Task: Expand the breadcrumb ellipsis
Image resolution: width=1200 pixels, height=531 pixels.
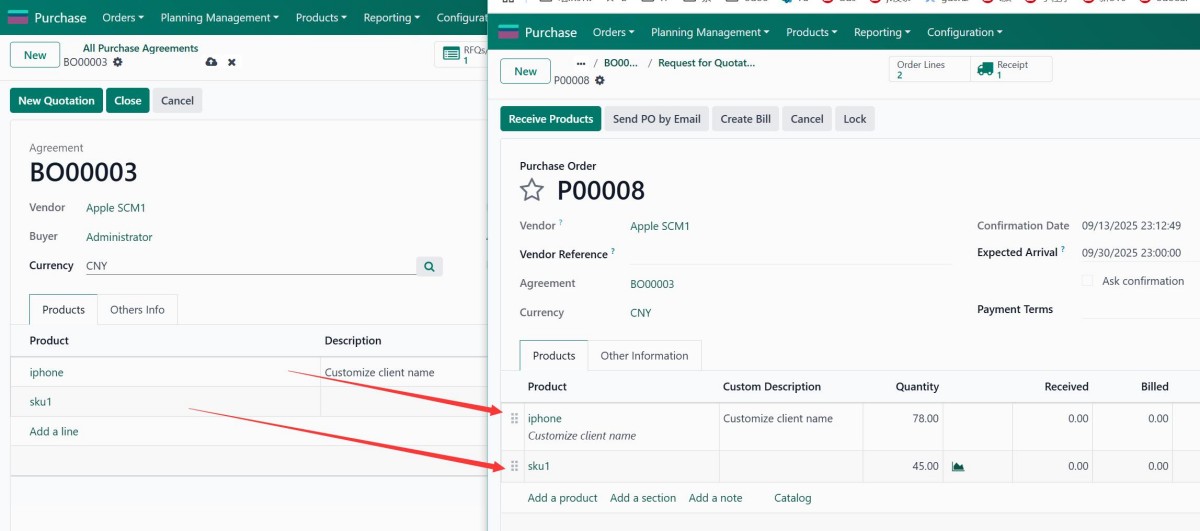Action: 581,63
